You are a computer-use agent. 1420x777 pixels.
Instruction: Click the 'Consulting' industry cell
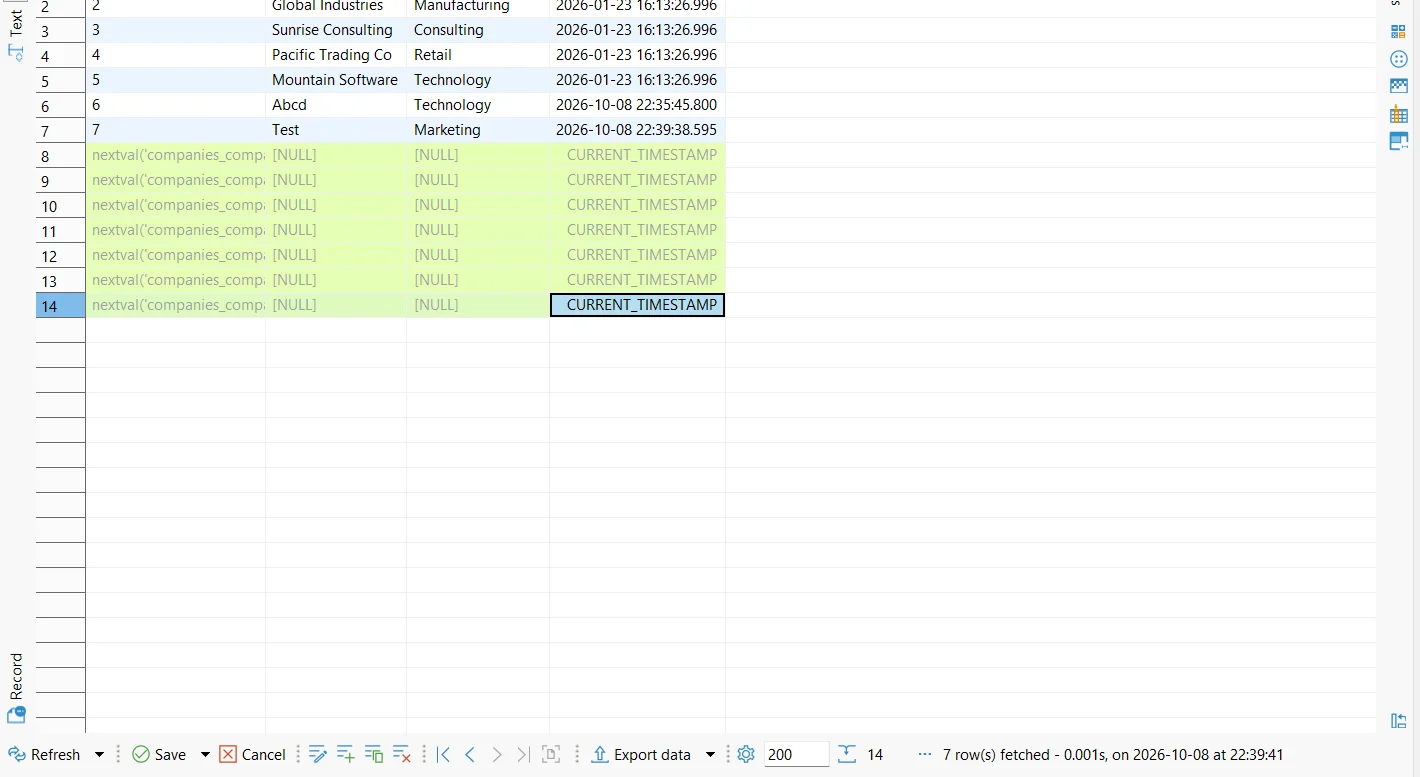478,30
